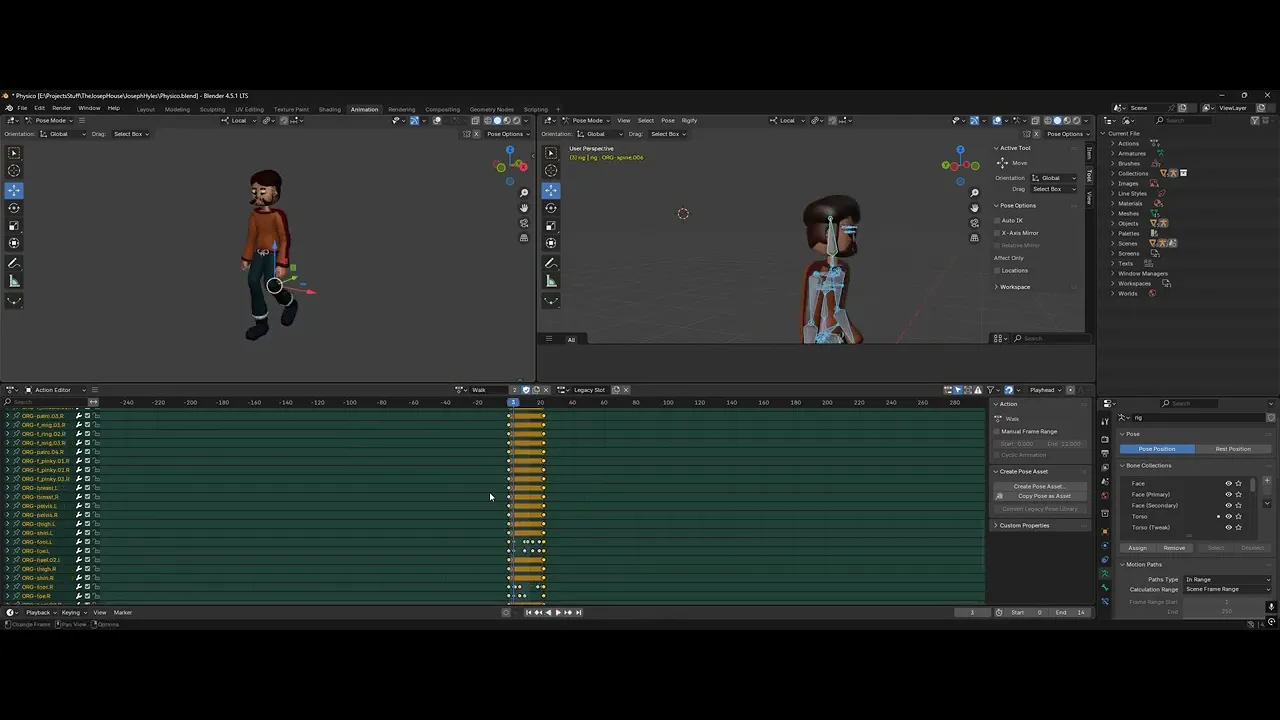The height and width of the screenshot is (720, 1280).
Task: Enable the Manual Frame Range checkbox
Action: pyautogui.click(x=998, y=431)
